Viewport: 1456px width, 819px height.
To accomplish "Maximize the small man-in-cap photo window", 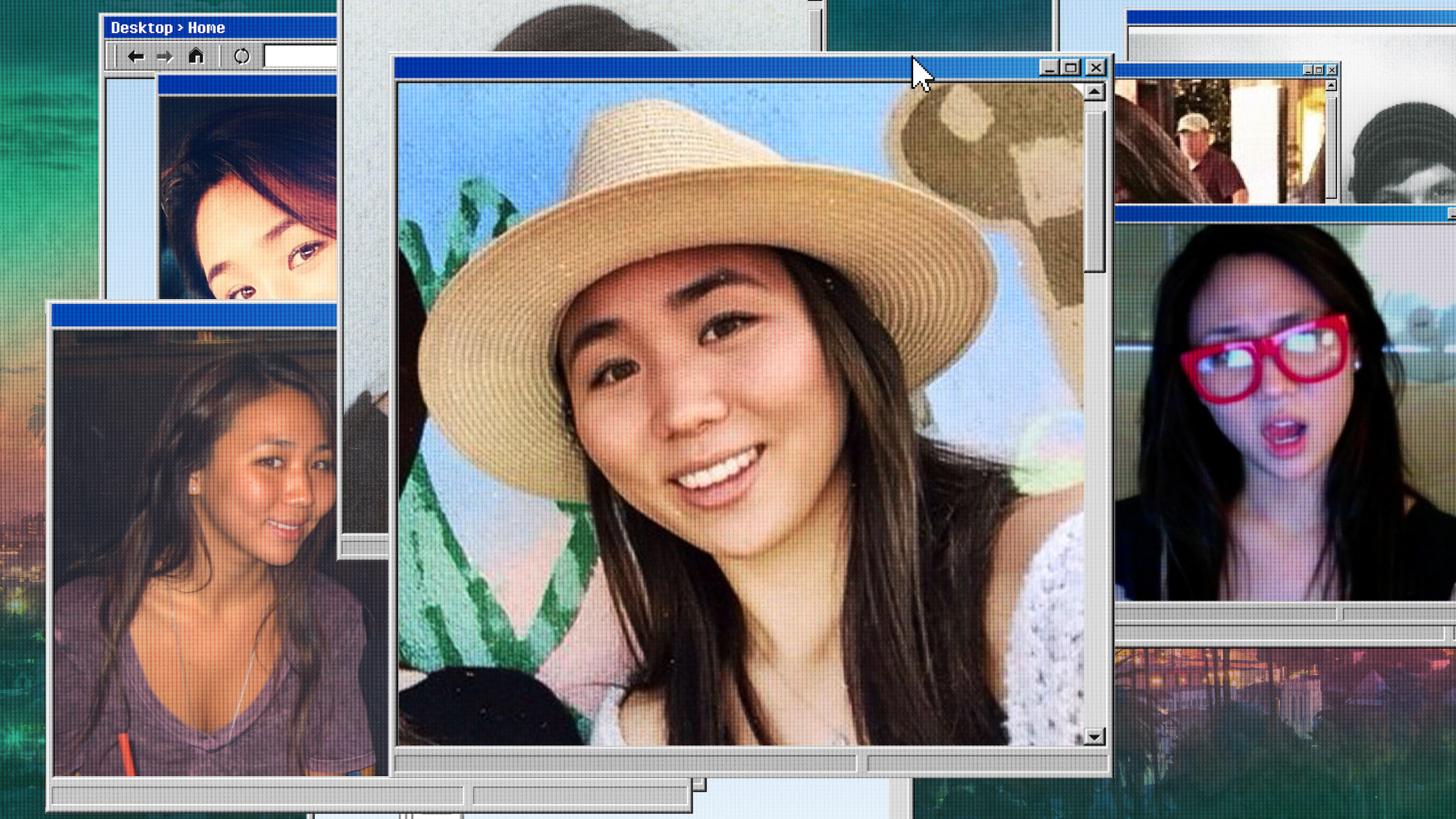I will tap(1319, 70).
